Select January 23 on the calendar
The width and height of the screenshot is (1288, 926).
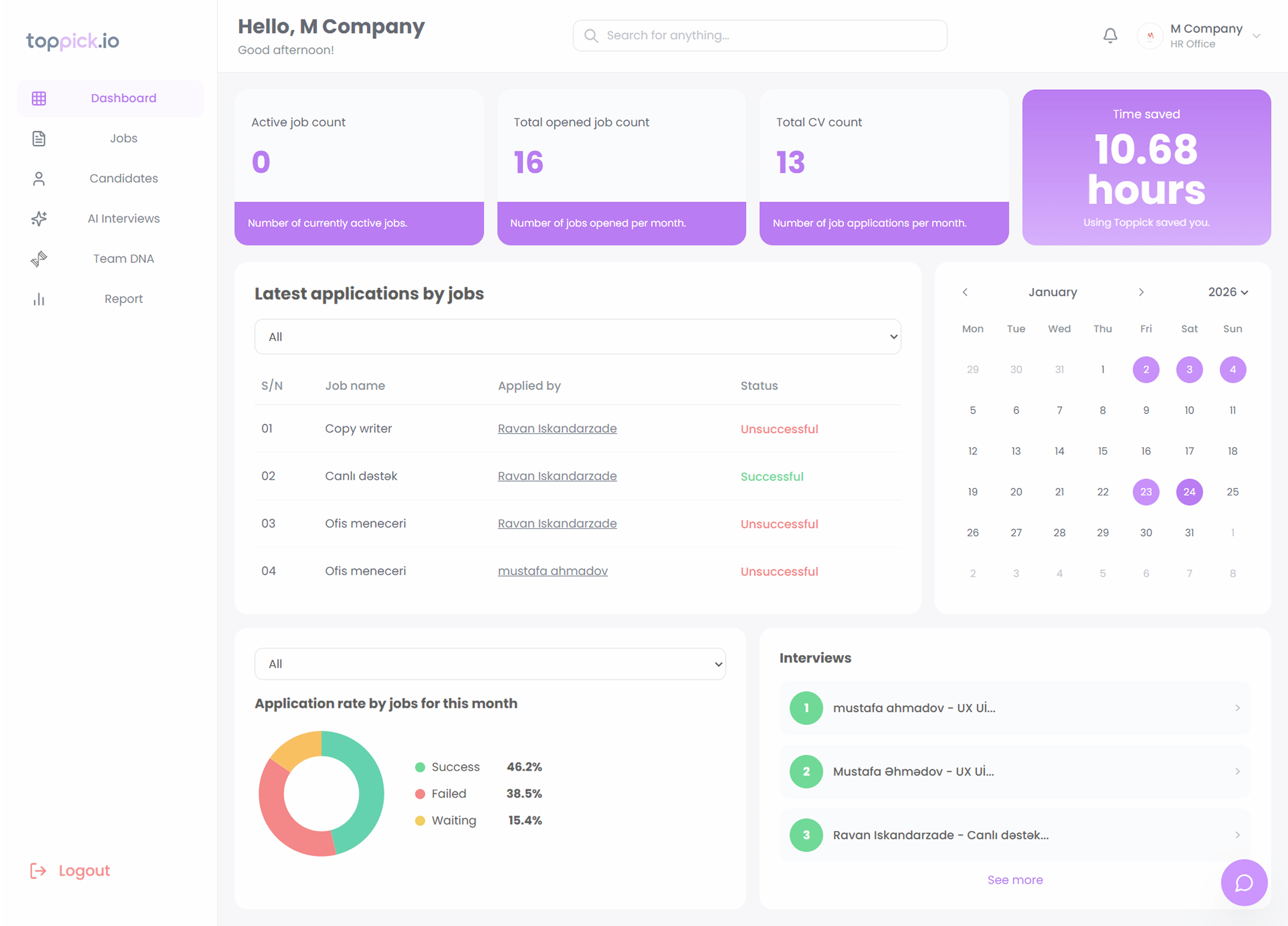point(1146,492)
